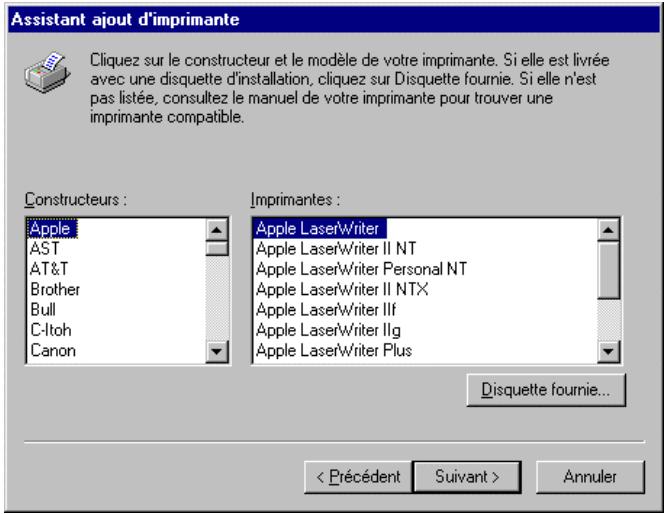Cancel the wizard with Annuler

(x=590, y=477)
